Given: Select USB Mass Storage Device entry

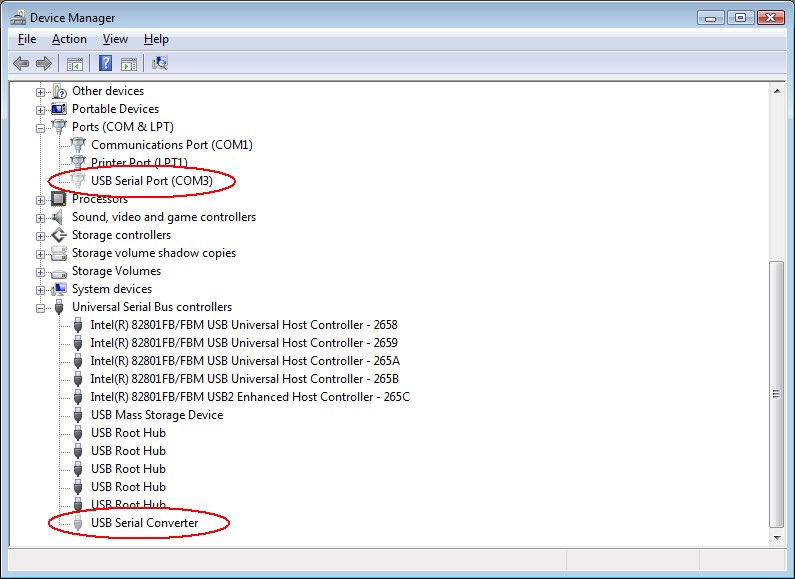Looking at the screenshot, I should 156,415.
